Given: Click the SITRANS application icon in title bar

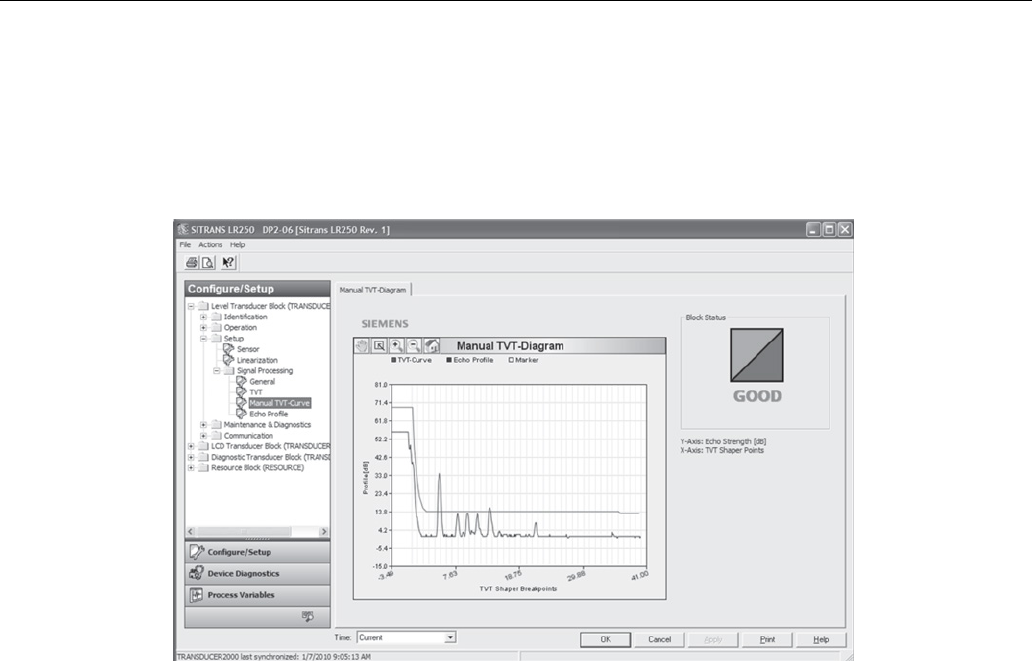Looking at the screenshot, I should [x=183, y=229].
